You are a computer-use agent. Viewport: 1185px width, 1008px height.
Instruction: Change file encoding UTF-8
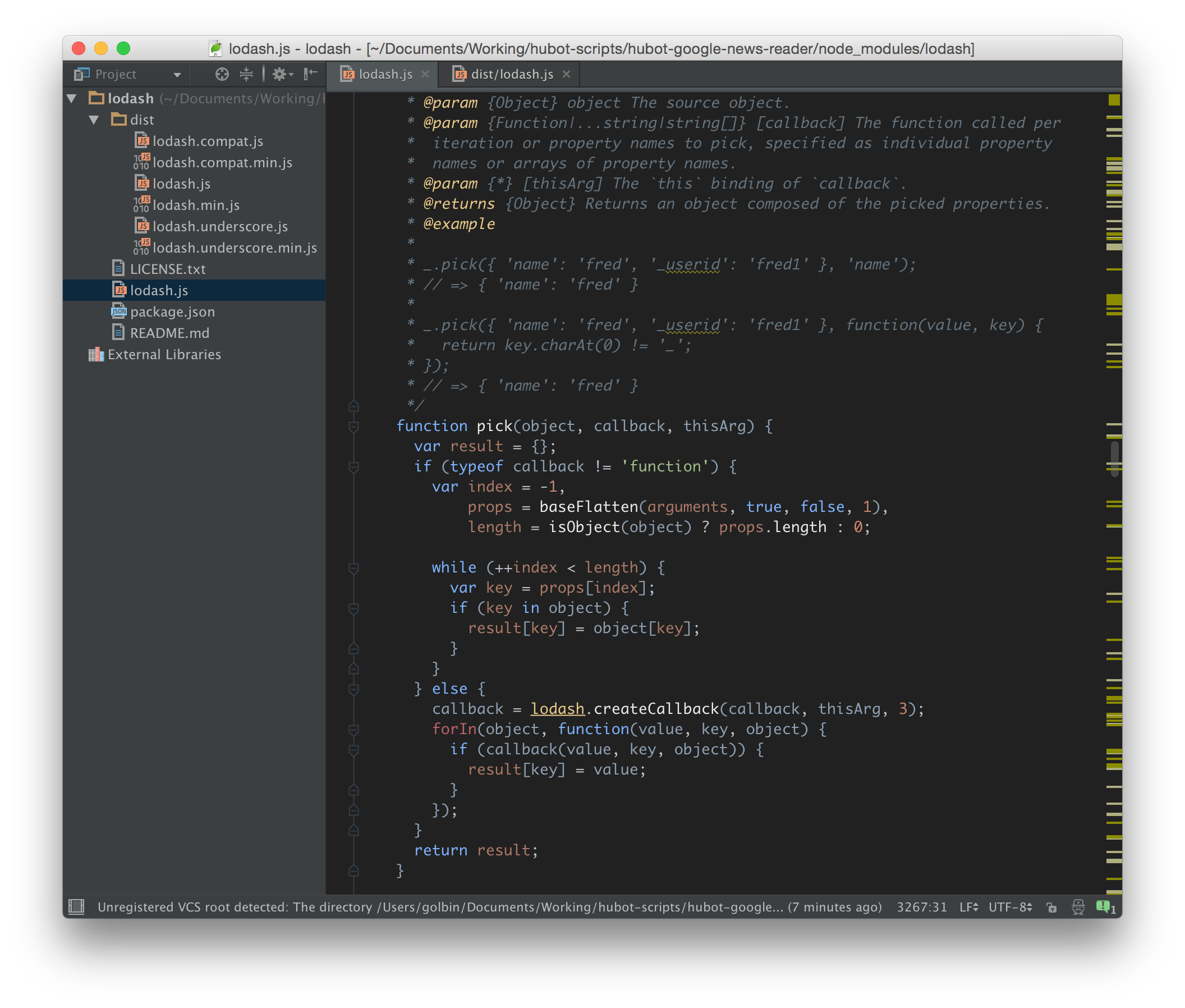(x=1010, y=908)
